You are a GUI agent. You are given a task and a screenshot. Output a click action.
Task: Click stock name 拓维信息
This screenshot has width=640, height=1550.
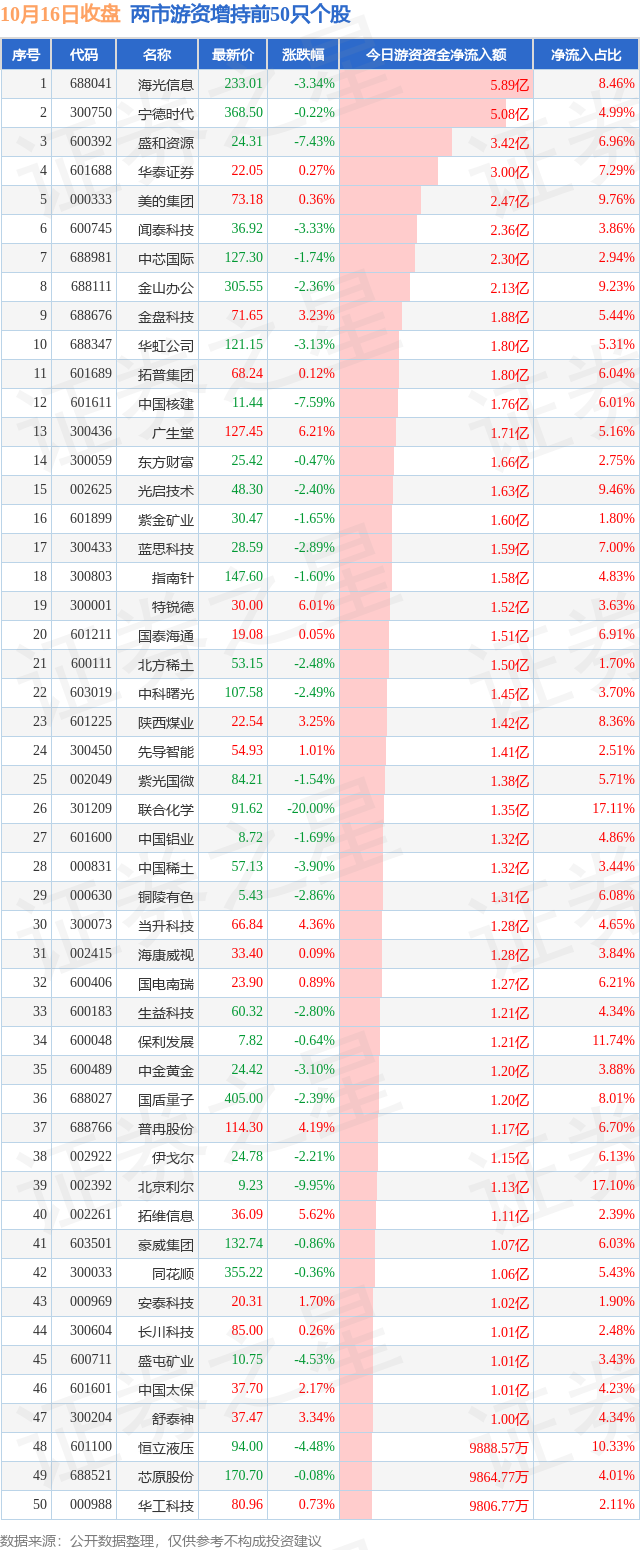pos(166,1215)
